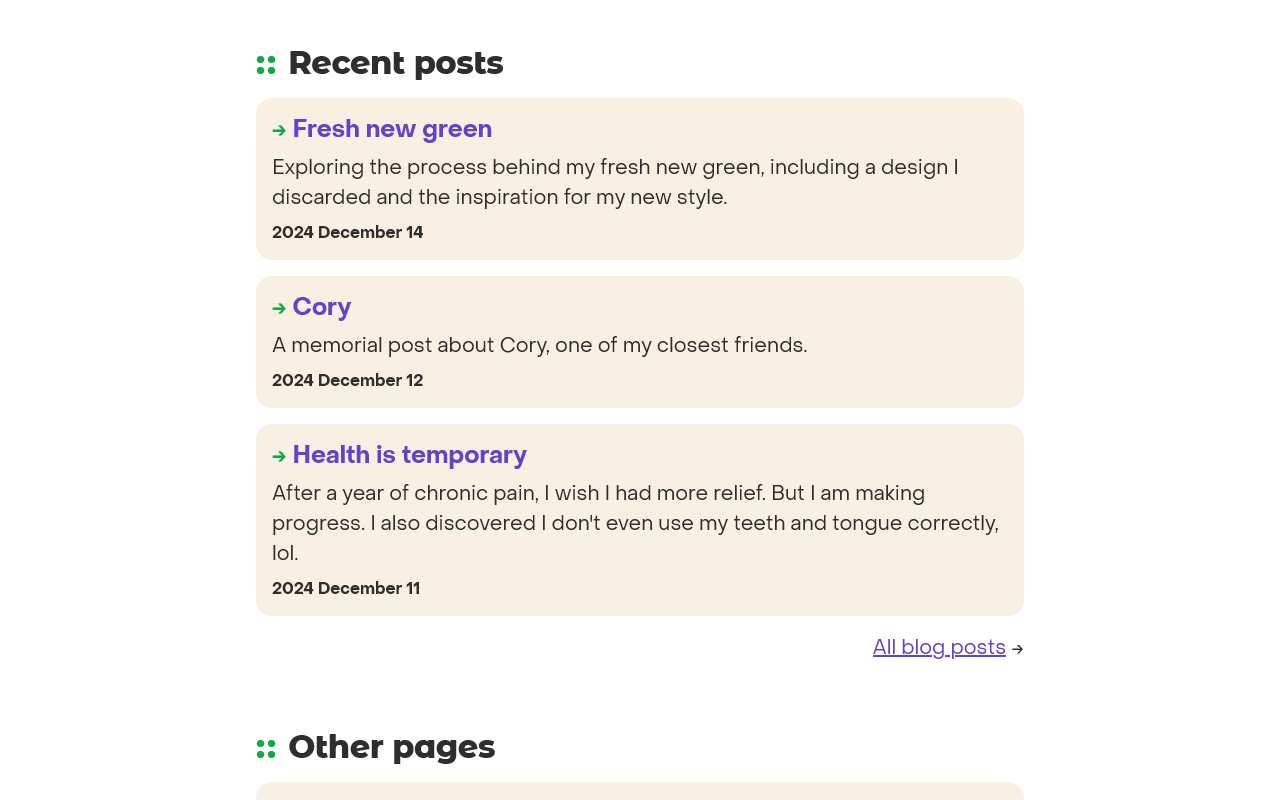This screenshot has height=800, width=1280.
Task: Follow the All blog posts link
Action: (939, 647)
